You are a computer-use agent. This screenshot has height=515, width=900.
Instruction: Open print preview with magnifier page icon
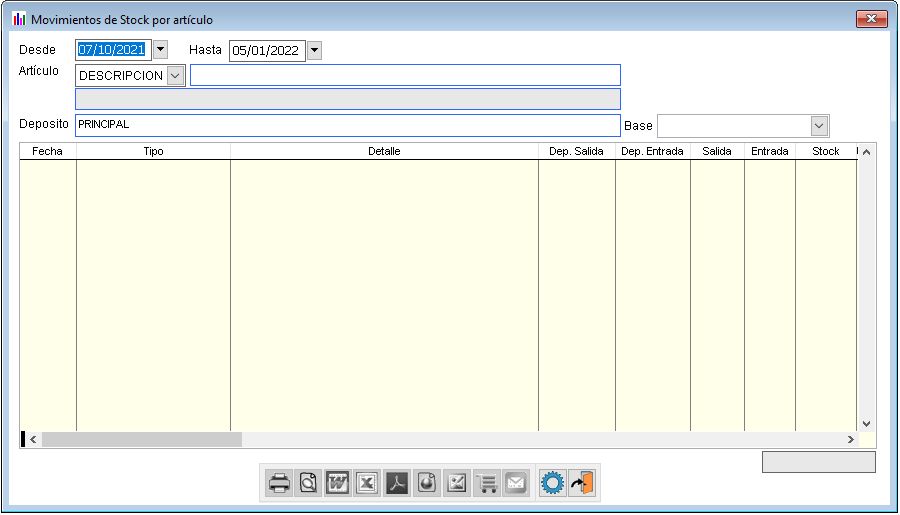[308, 483]
